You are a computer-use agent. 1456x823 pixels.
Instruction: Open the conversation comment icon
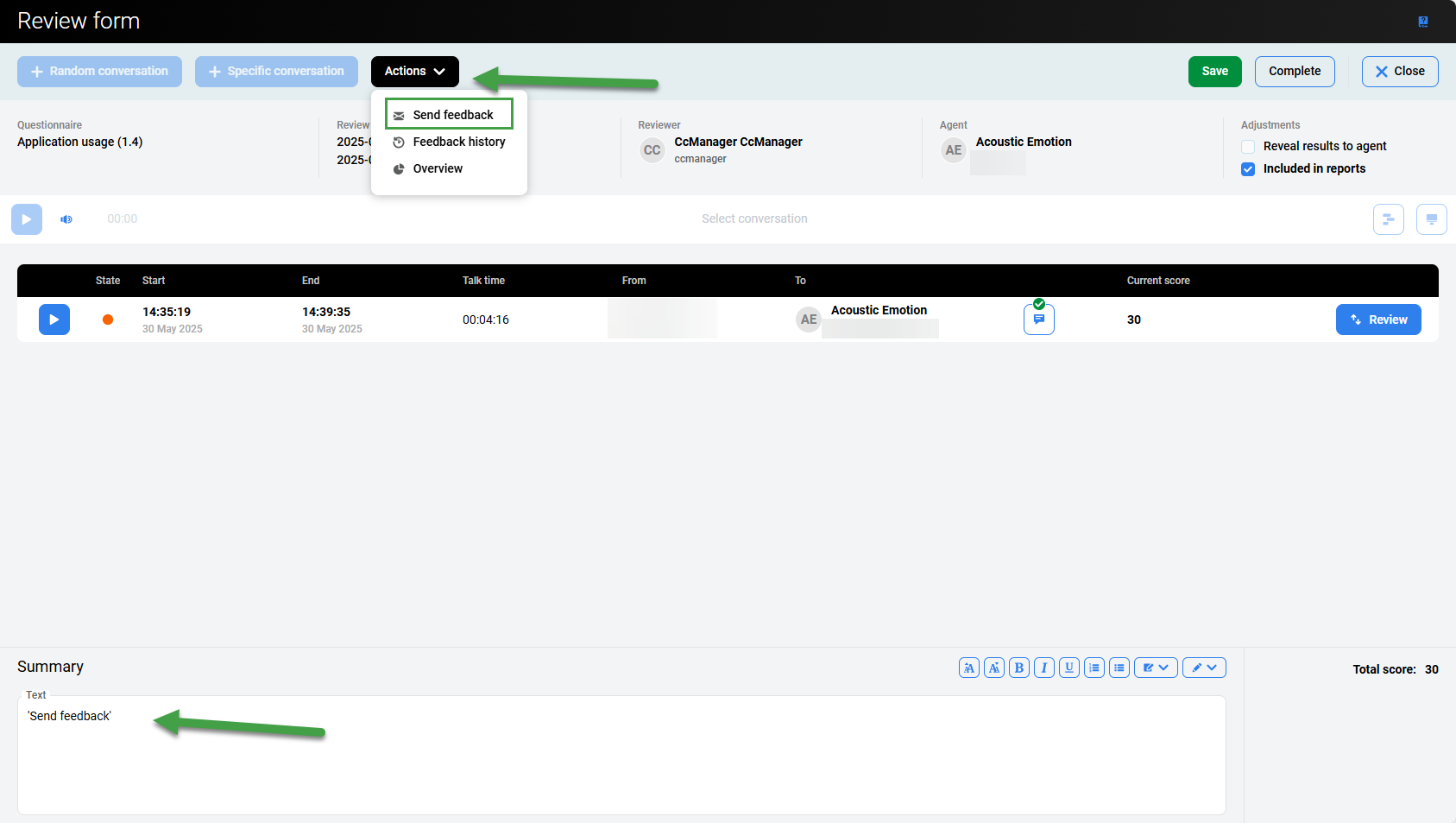click(1038, 320)
